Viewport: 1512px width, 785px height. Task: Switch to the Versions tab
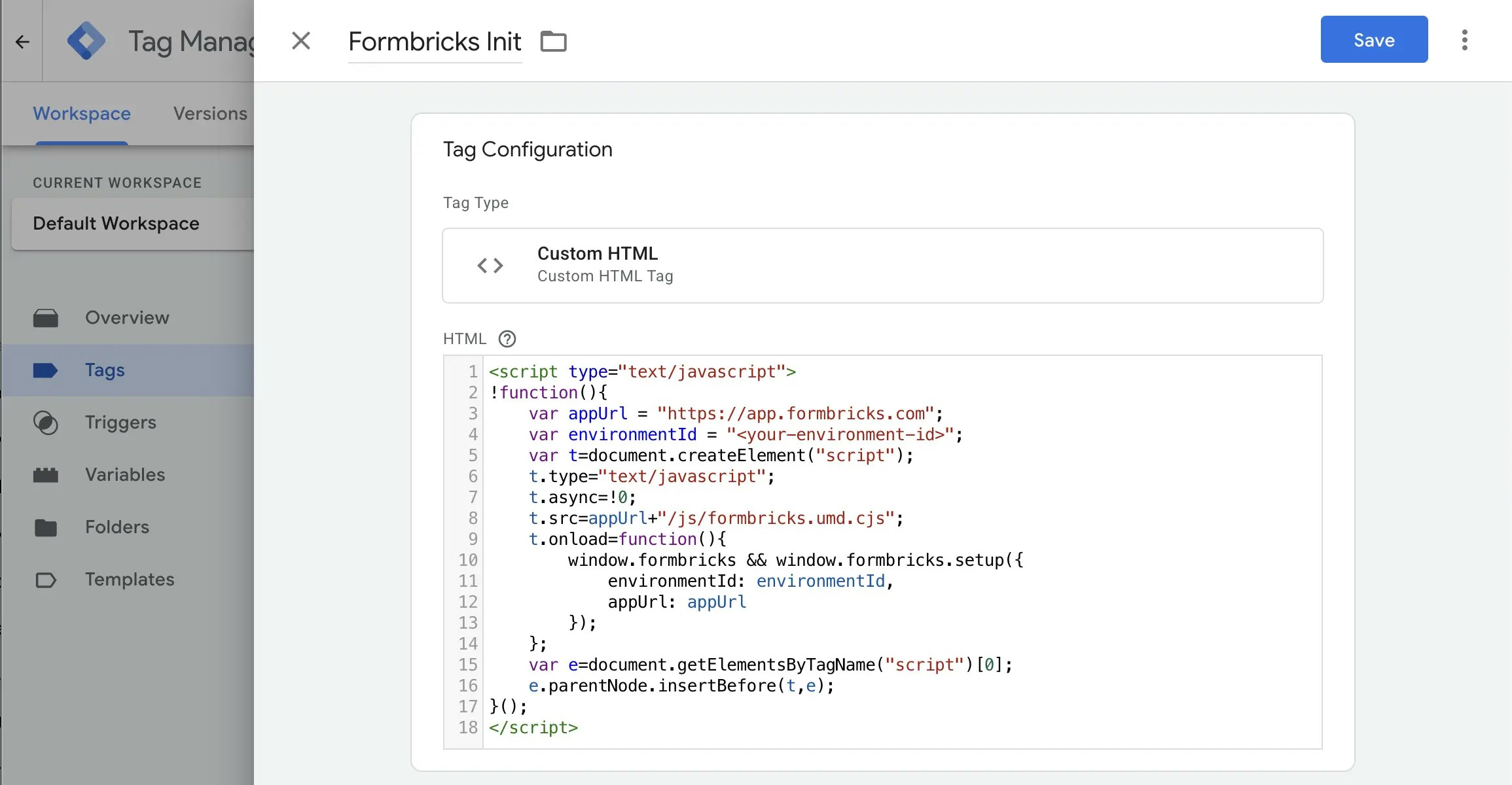click(209, 113)
